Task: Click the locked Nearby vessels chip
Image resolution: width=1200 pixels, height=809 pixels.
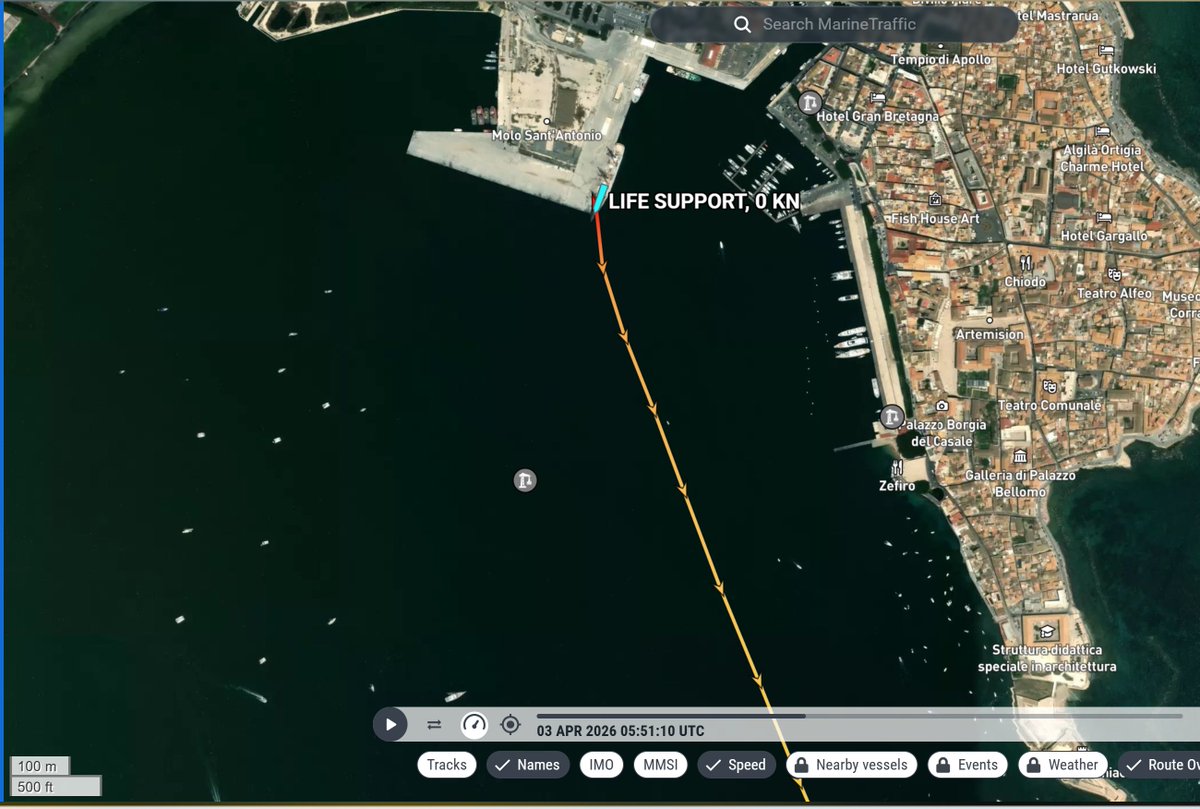Action: [852, 765]
